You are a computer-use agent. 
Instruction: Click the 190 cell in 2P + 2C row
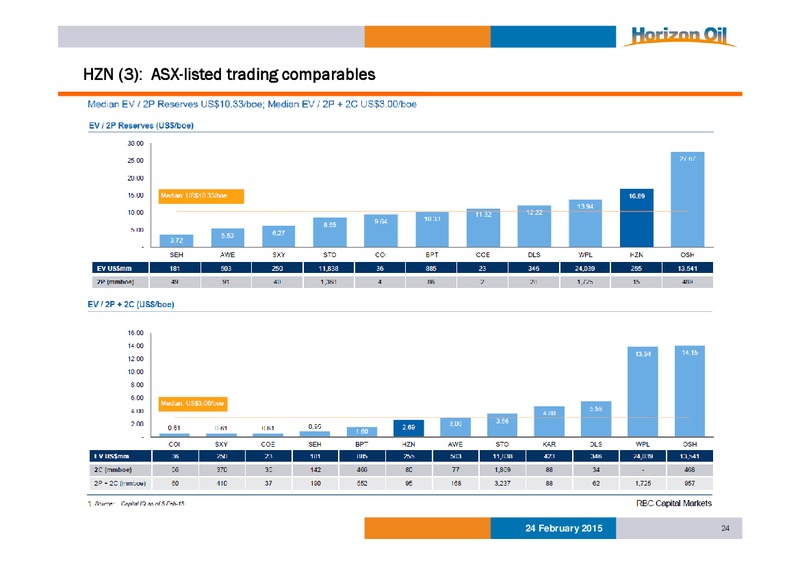(315, 483)
